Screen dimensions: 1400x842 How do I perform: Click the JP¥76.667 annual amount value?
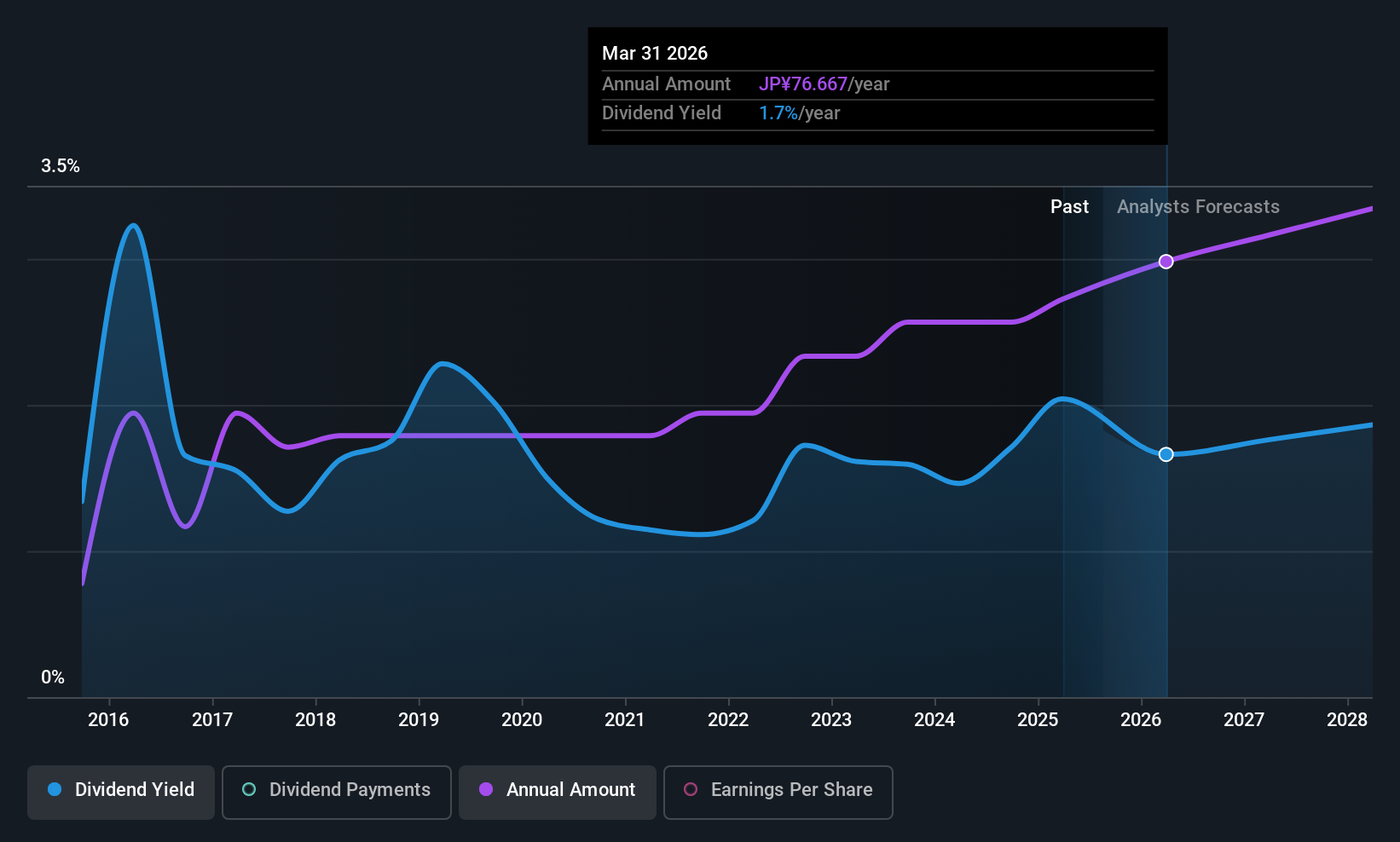(803, 84)
